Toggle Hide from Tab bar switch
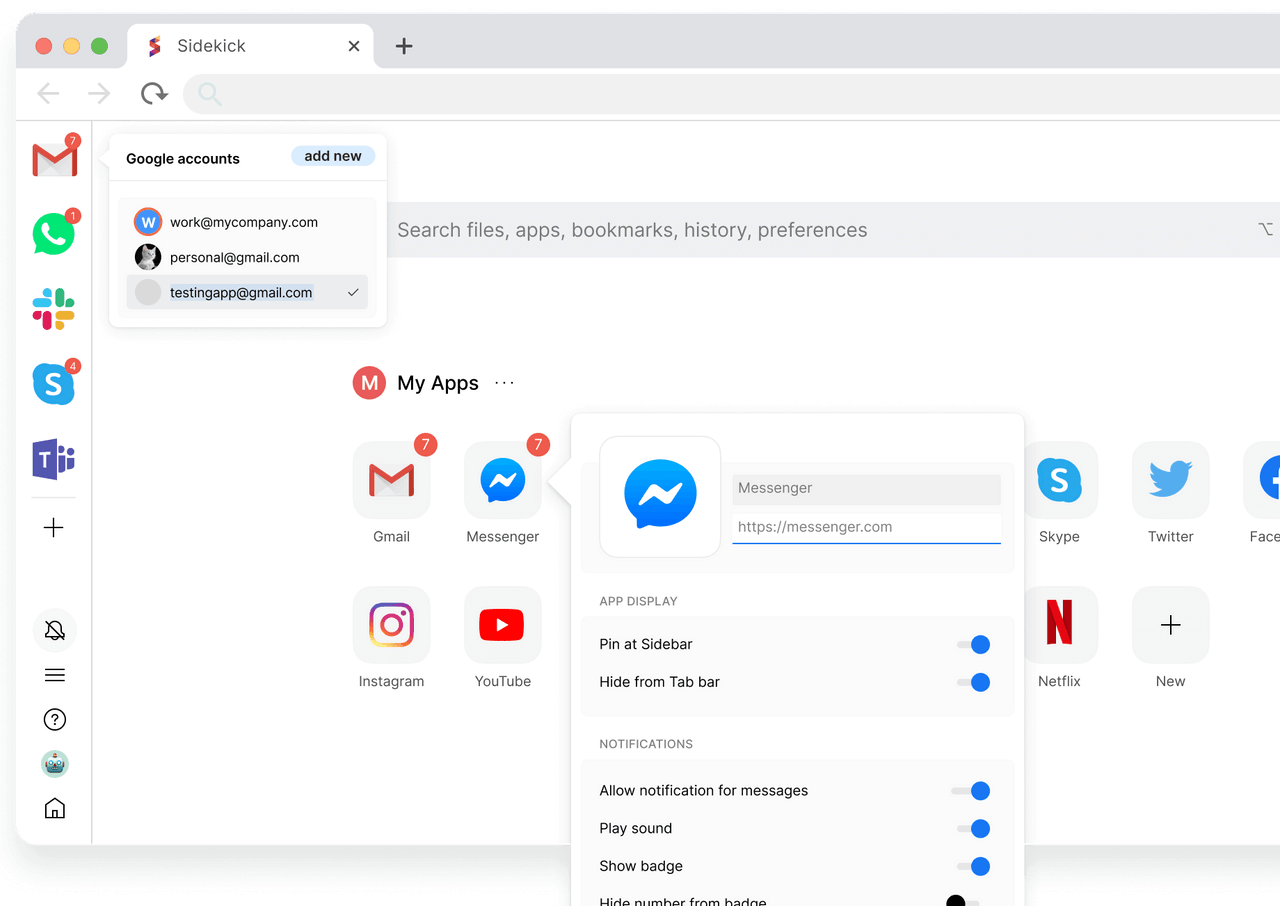Screen dimensions: 1280x906 pyautogui.click(x=973, y=682)
